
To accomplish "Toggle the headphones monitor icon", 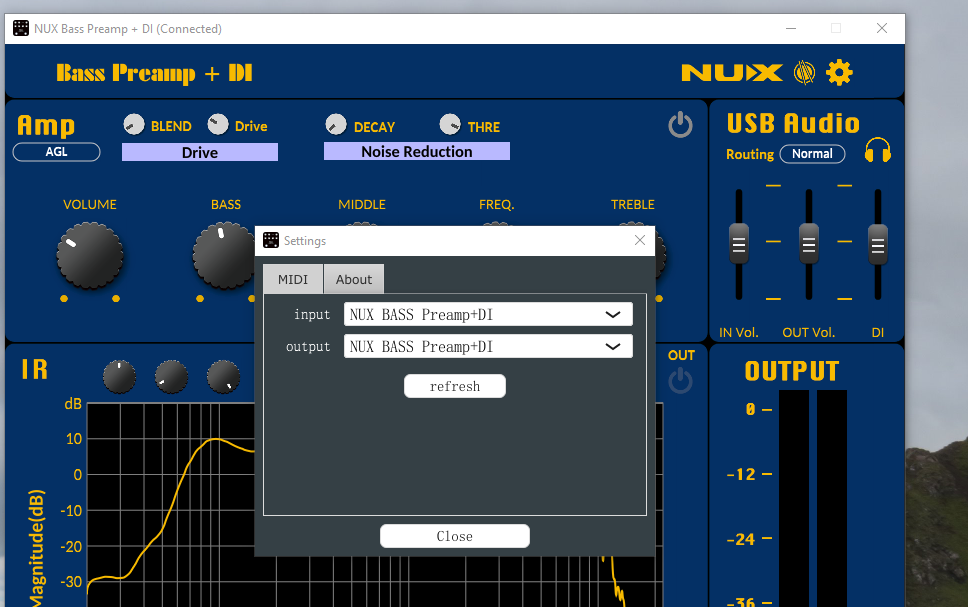I will pos(877,150).
